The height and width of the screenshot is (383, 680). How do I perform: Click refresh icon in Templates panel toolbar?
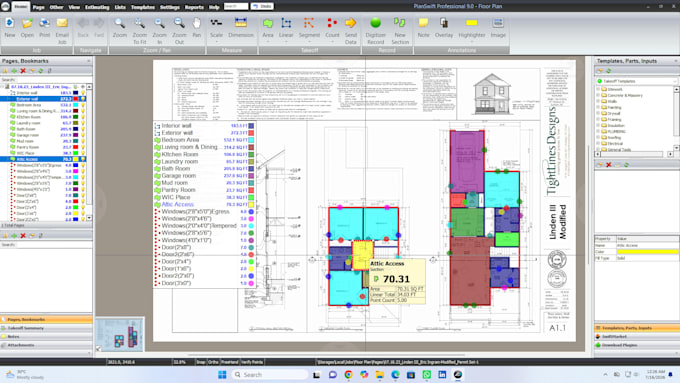(608, 71)
